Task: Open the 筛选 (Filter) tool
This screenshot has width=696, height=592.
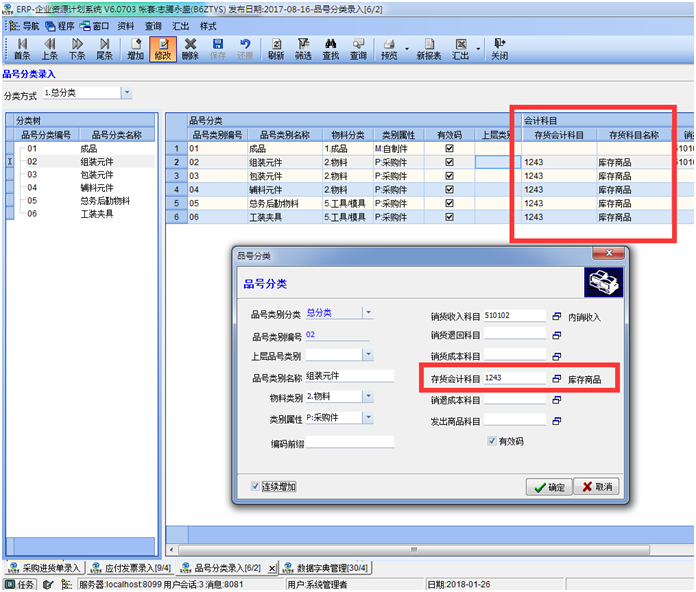Action: [x=303, y=48]
